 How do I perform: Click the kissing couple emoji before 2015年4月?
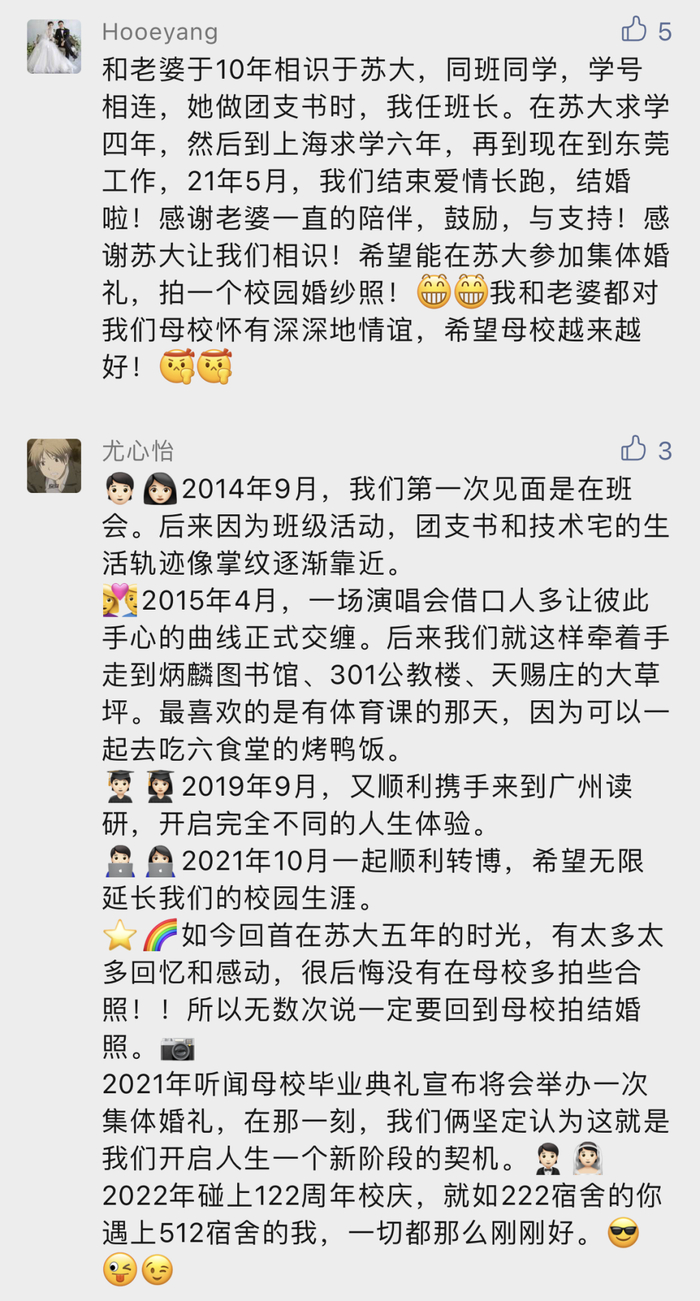[x=120, y=602]
